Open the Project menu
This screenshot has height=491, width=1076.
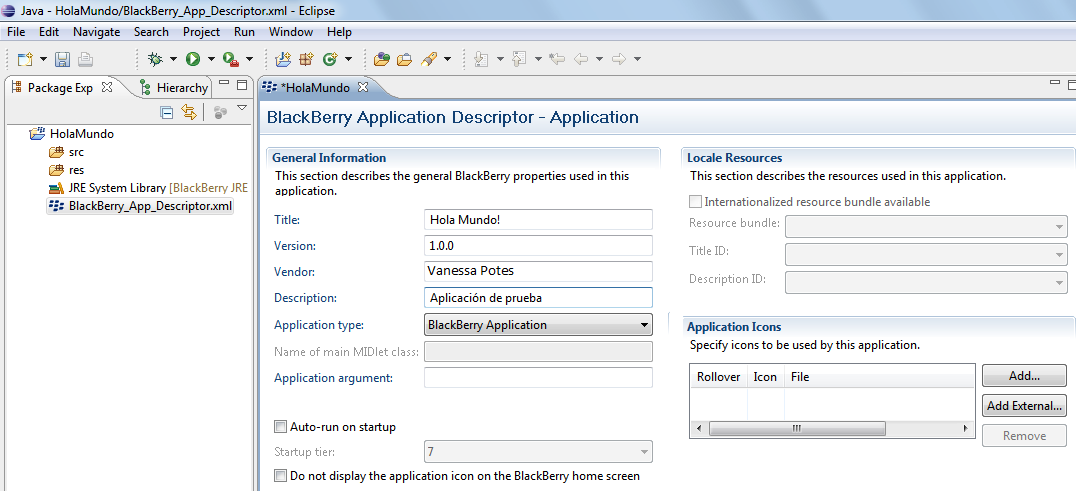point(201,32)
